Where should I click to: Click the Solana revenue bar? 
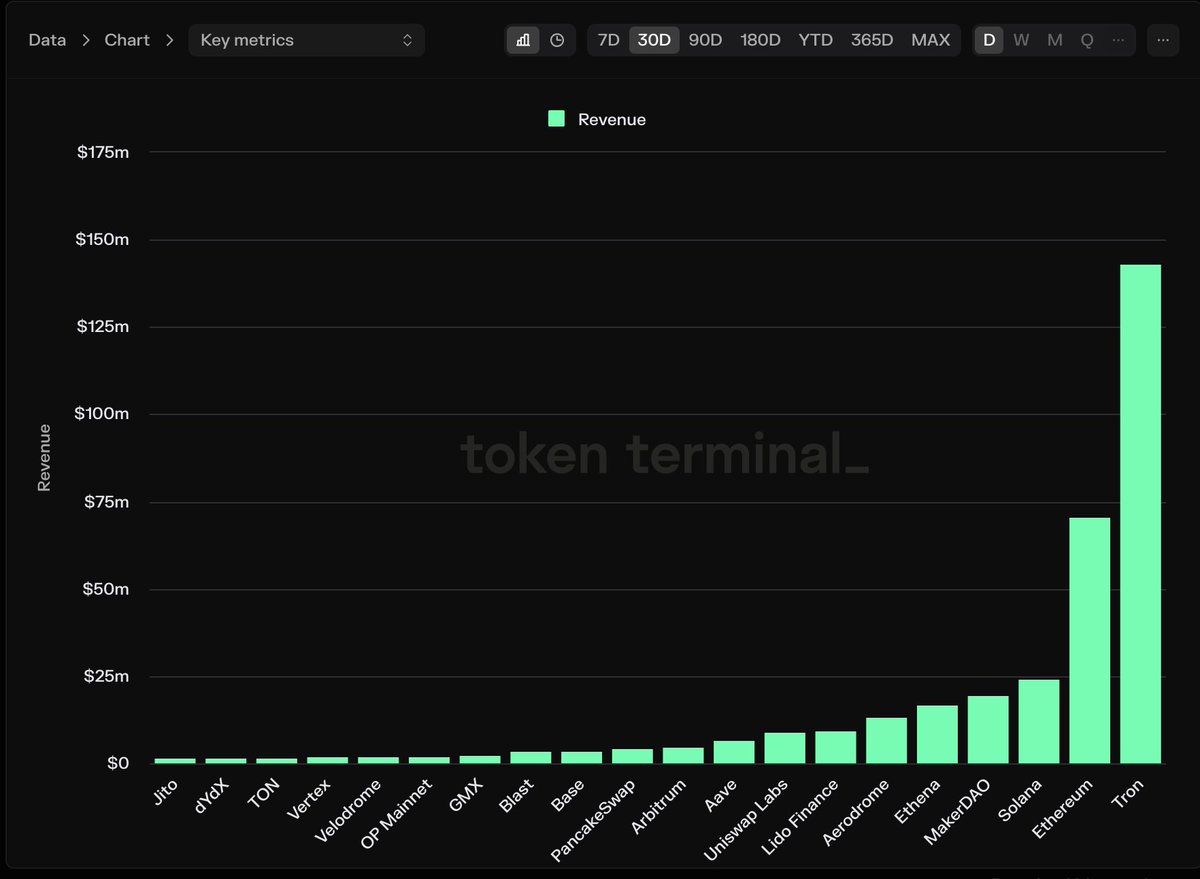1039,721
